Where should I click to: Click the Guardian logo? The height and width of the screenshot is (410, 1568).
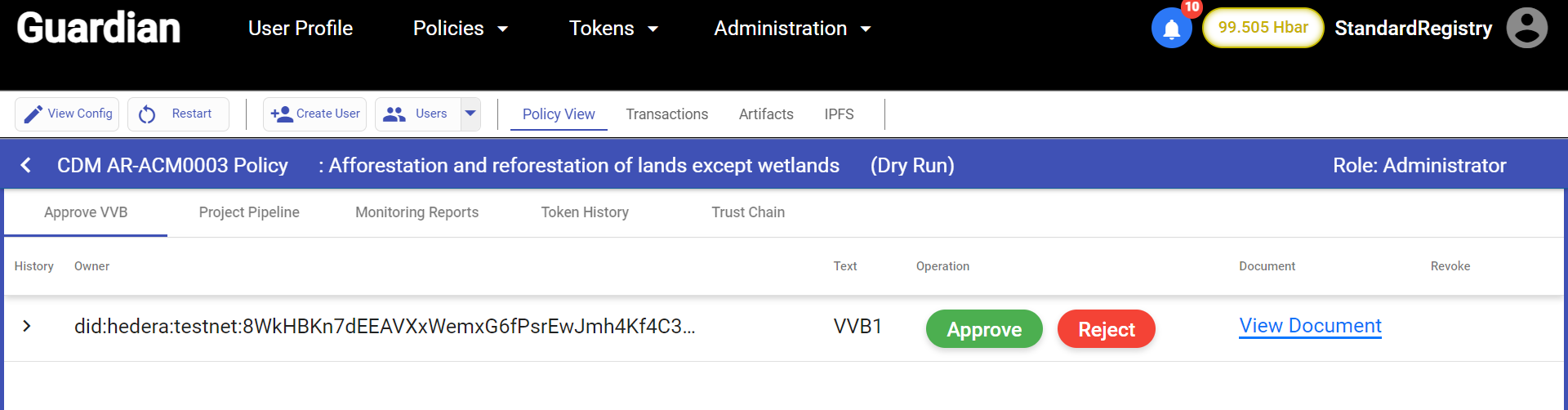[x=98, y=28]
